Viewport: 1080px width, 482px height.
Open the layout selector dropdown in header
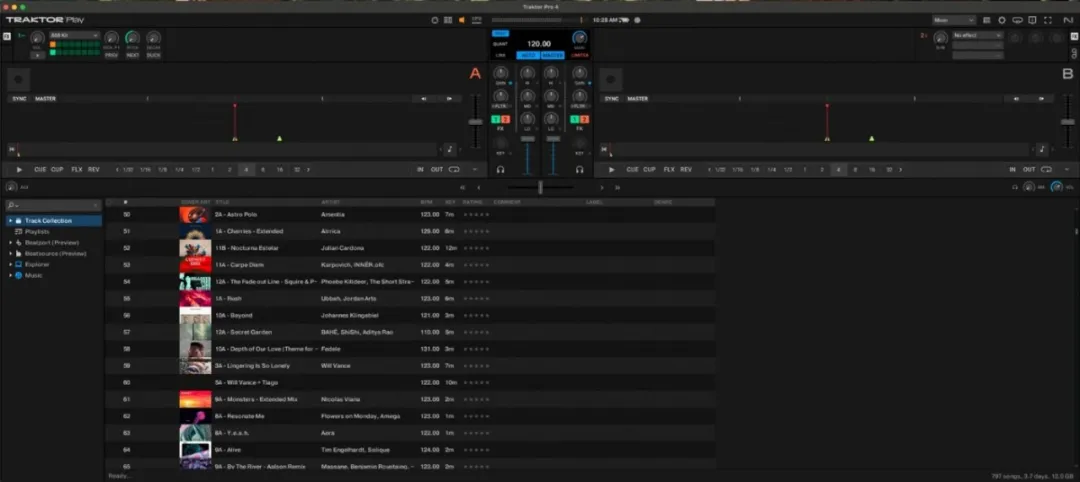953,20
